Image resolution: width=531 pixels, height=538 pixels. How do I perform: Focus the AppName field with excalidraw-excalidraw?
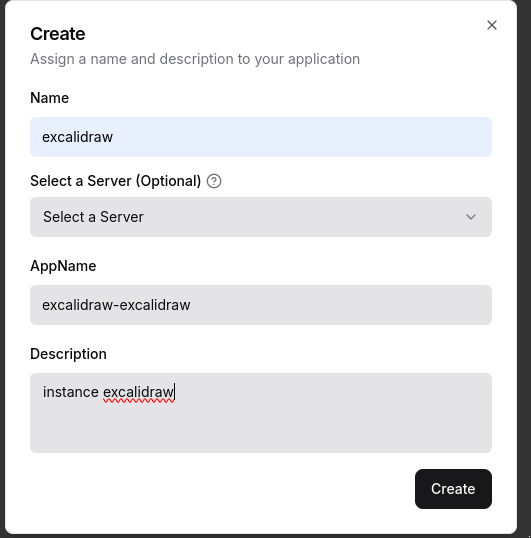coord(261,305)
